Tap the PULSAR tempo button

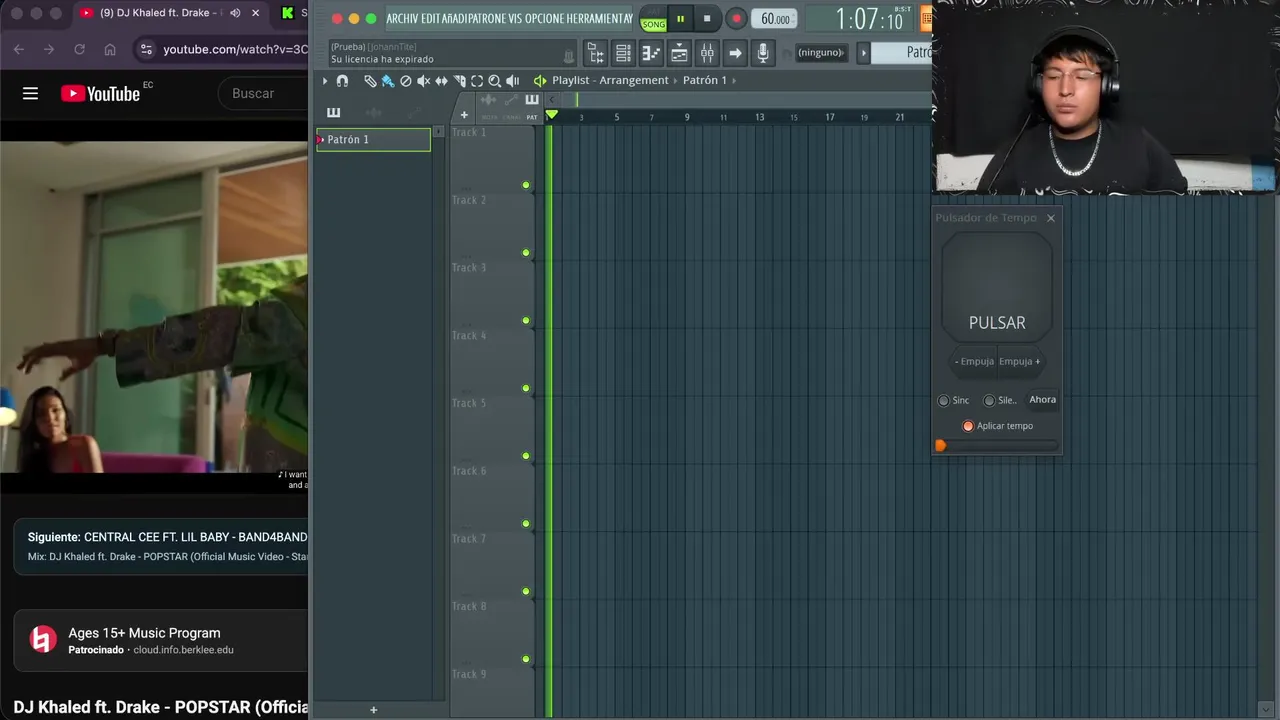pyautogui.click(x=997, y=288)
